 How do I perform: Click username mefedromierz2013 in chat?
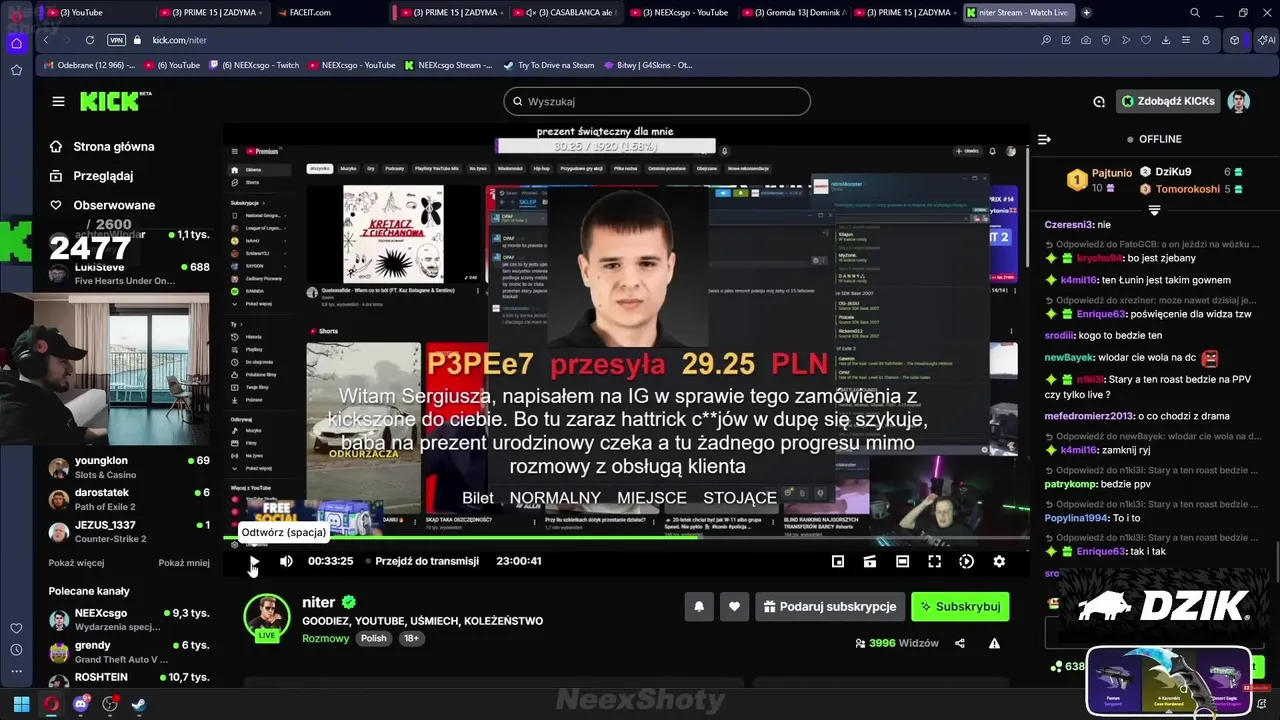(x=1089, y=416)
